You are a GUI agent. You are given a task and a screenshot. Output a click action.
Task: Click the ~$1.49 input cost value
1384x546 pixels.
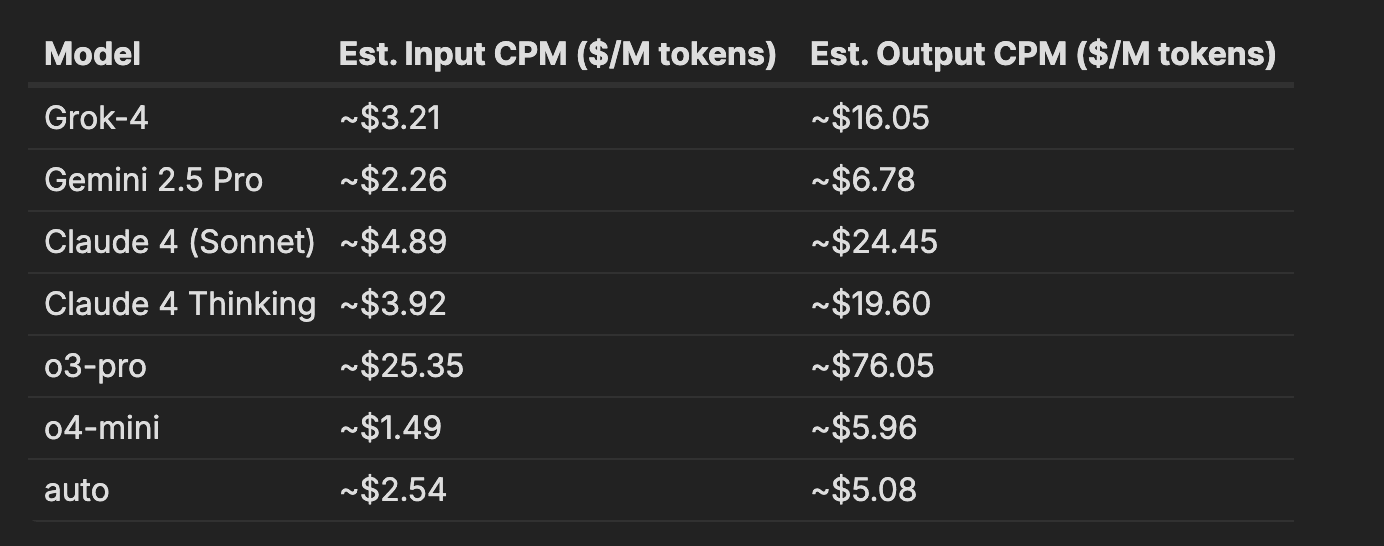[x=390, y=428]
